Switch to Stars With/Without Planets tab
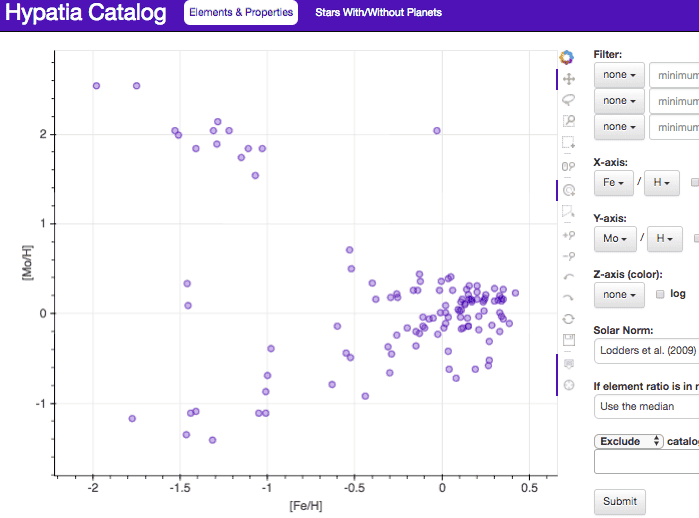The image size is (699, 518). pos(378,12)
